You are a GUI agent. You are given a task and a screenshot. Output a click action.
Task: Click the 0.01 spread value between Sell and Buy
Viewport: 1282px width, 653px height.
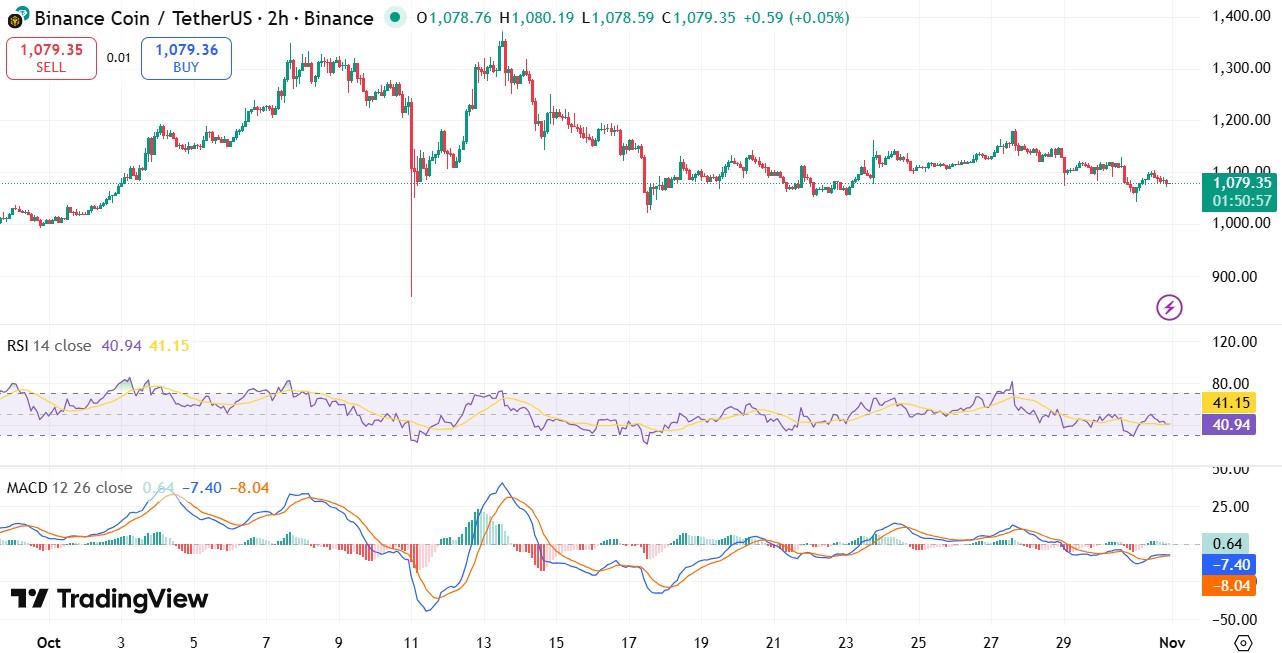pos(118,58)
